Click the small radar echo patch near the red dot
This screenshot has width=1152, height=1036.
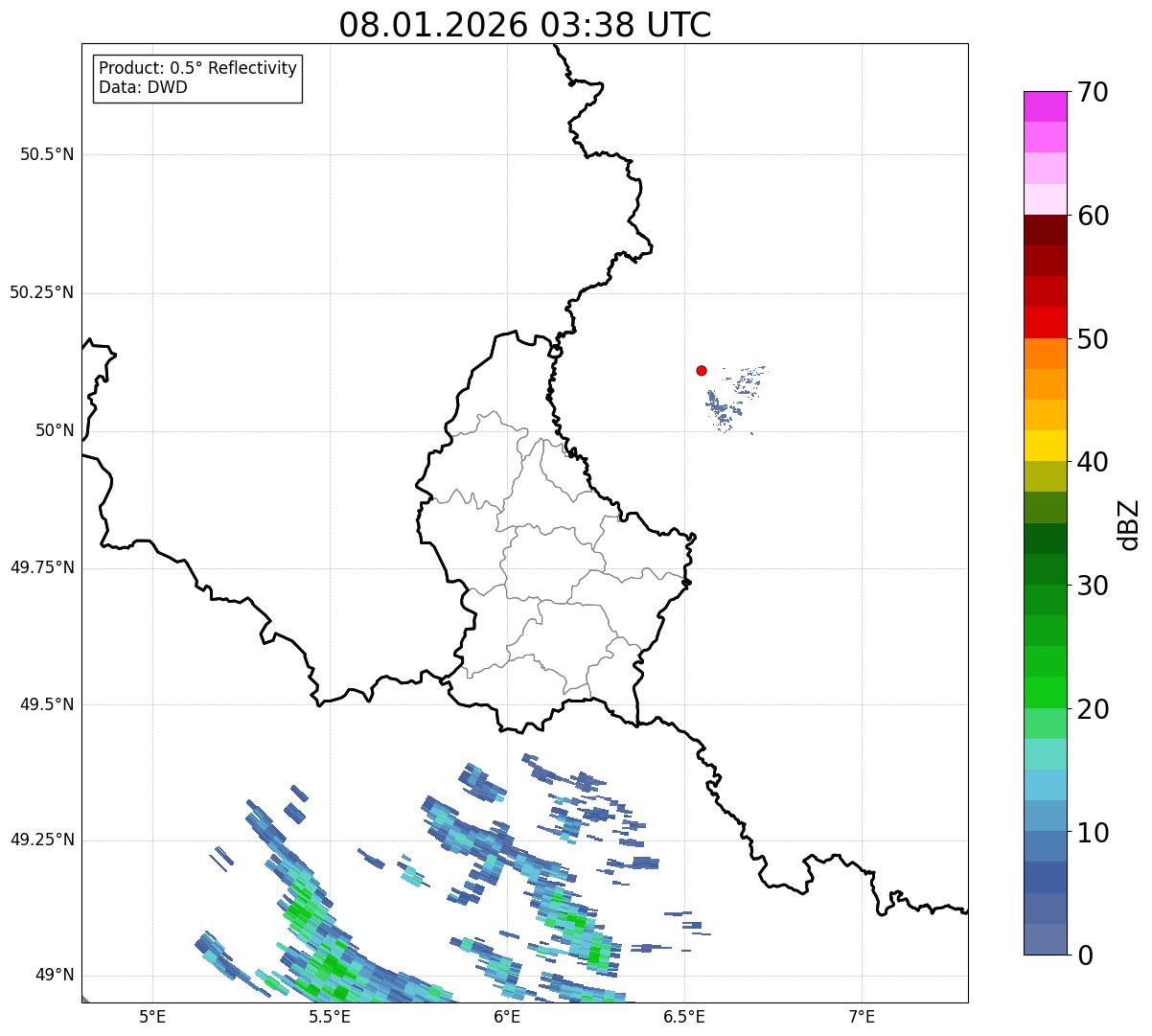(735, 400)
